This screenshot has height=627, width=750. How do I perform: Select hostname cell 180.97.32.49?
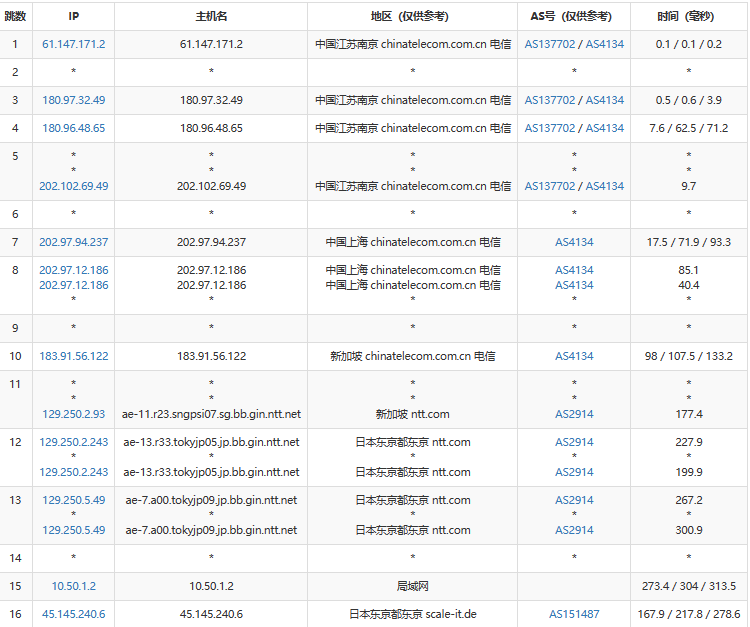(x=211, y=100)
